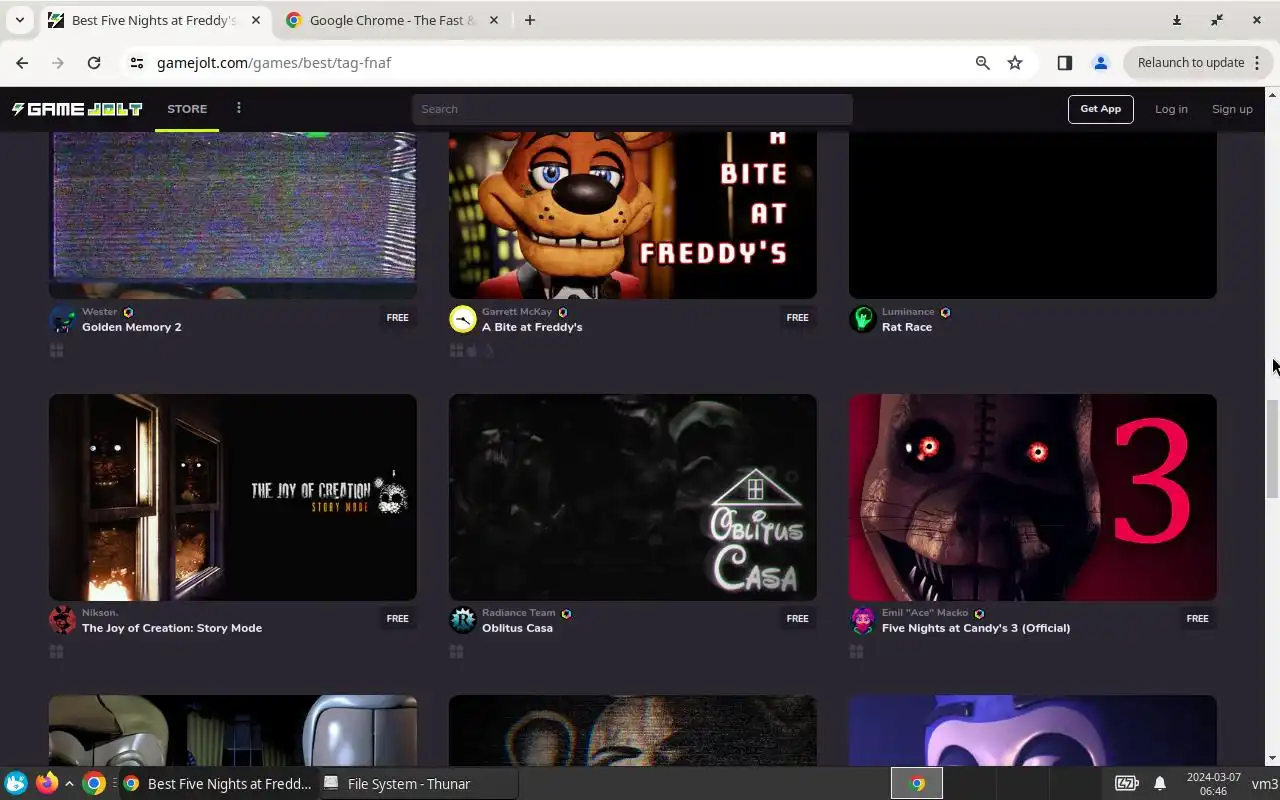
Task: Open Wester's avatar icon
Action: (62, 319)
